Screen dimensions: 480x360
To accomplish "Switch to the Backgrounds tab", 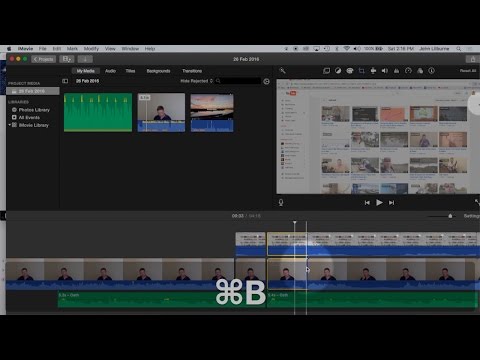I will tap(158, 71).
